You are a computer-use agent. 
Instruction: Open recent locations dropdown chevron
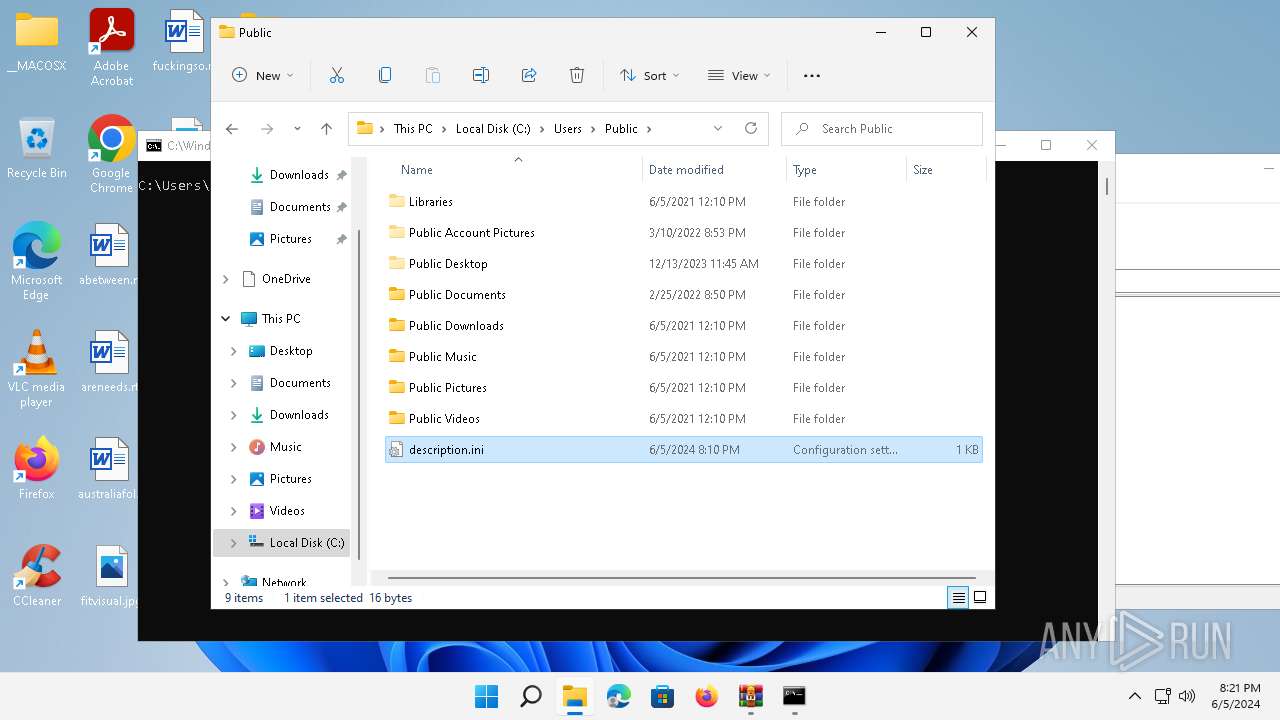click(297, 129)
